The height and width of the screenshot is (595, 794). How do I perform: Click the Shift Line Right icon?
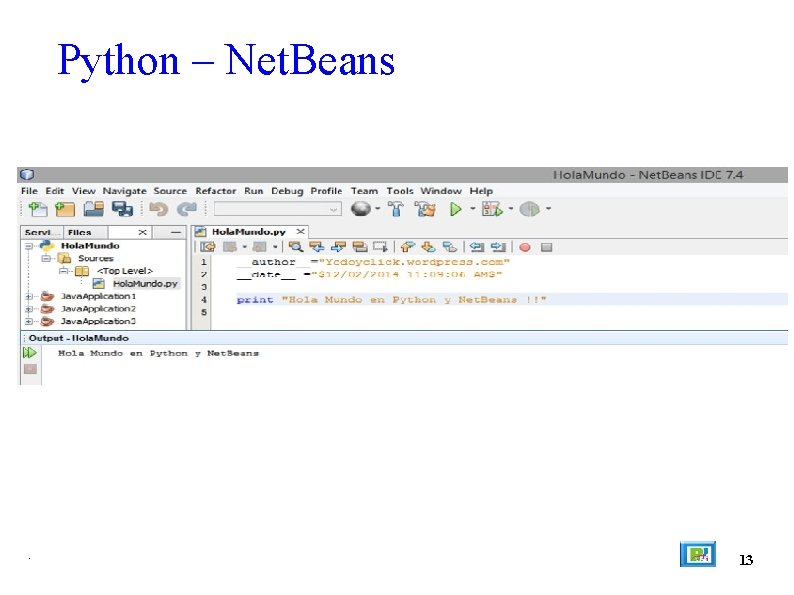(x=498, y=247)
